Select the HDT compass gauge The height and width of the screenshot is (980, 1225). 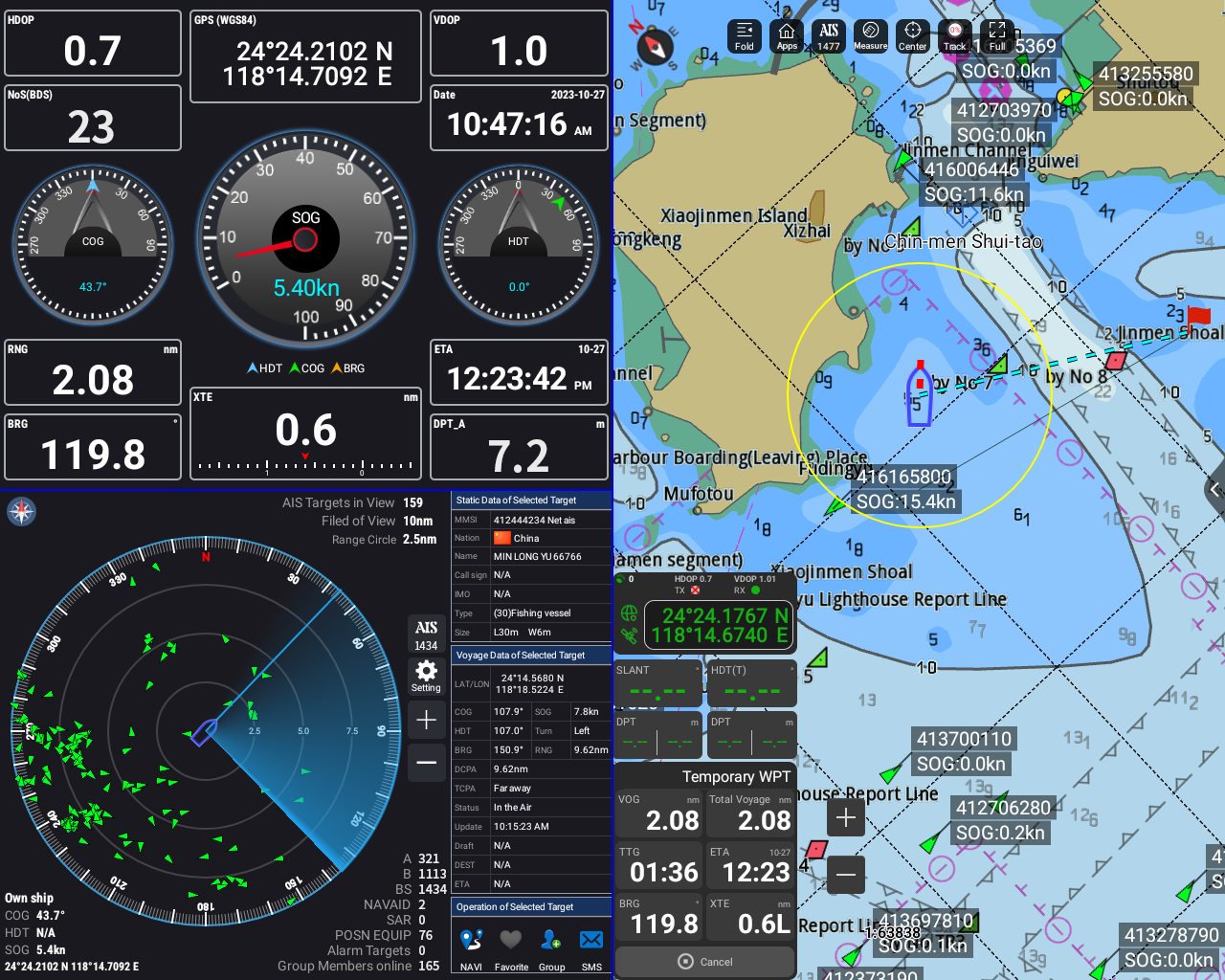point(519,245)
